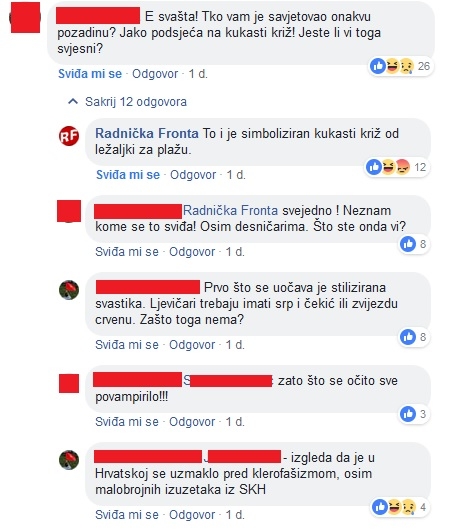Like the 'stilizirana svastika' comment
Screen dimensions: 465x531
127,345
